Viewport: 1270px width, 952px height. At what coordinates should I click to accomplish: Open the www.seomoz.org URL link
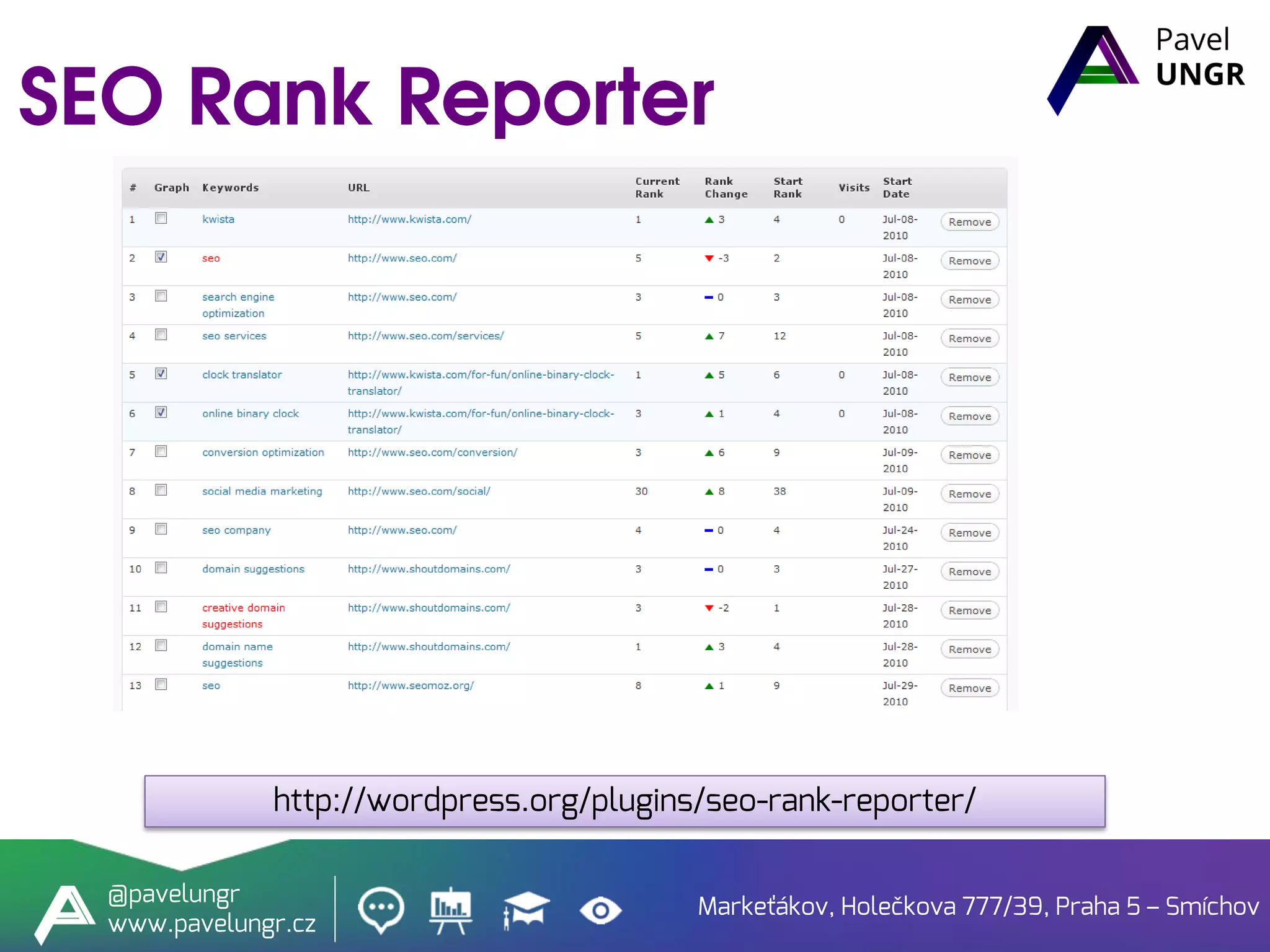coord(411,685)
